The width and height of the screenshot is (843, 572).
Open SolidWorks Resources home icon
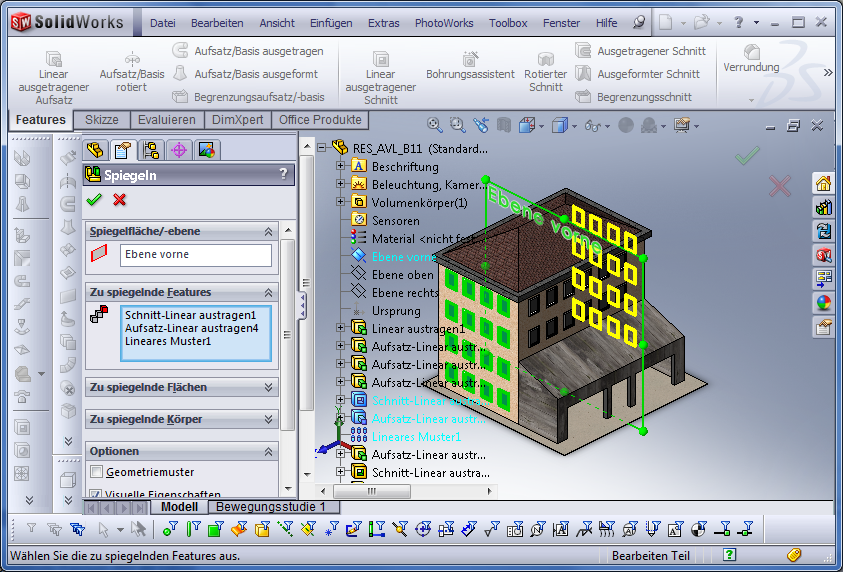(824, 183)
